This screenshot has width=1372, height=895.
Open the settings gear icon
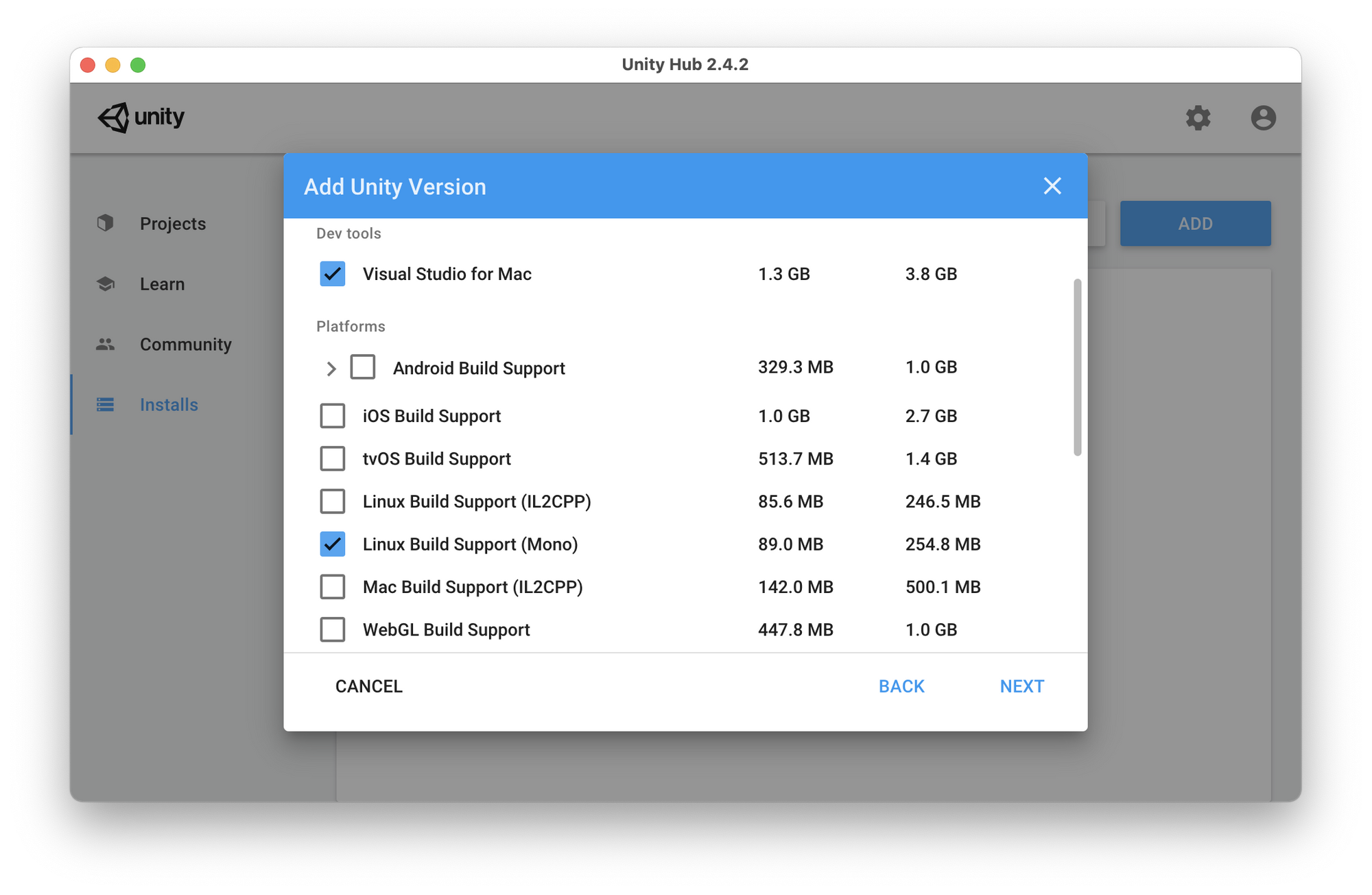tap(1198, 117)
